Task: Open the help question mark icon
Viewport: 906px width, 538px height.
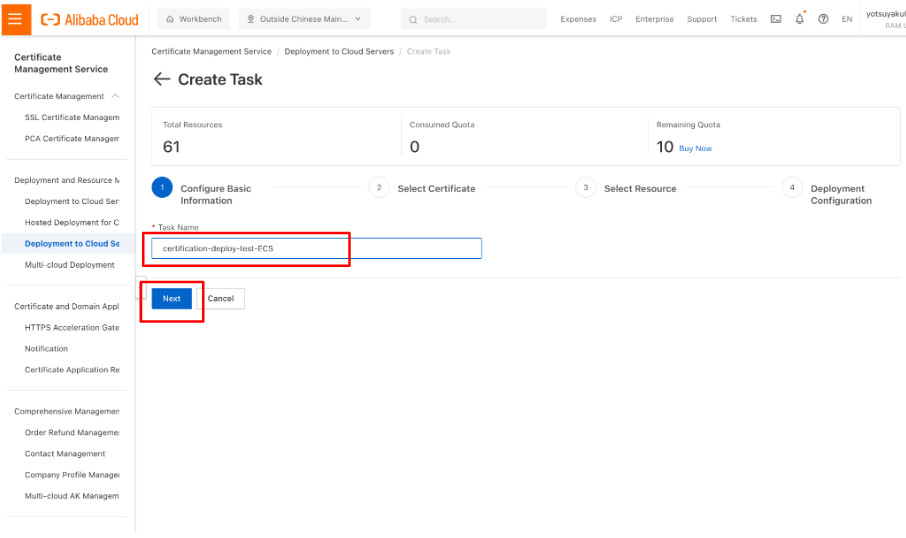Action: (x=823, y=19)
